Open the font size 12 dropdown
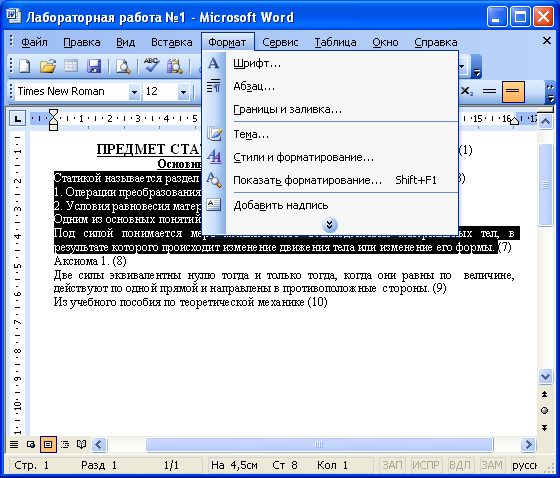 [x=183, y=92]
